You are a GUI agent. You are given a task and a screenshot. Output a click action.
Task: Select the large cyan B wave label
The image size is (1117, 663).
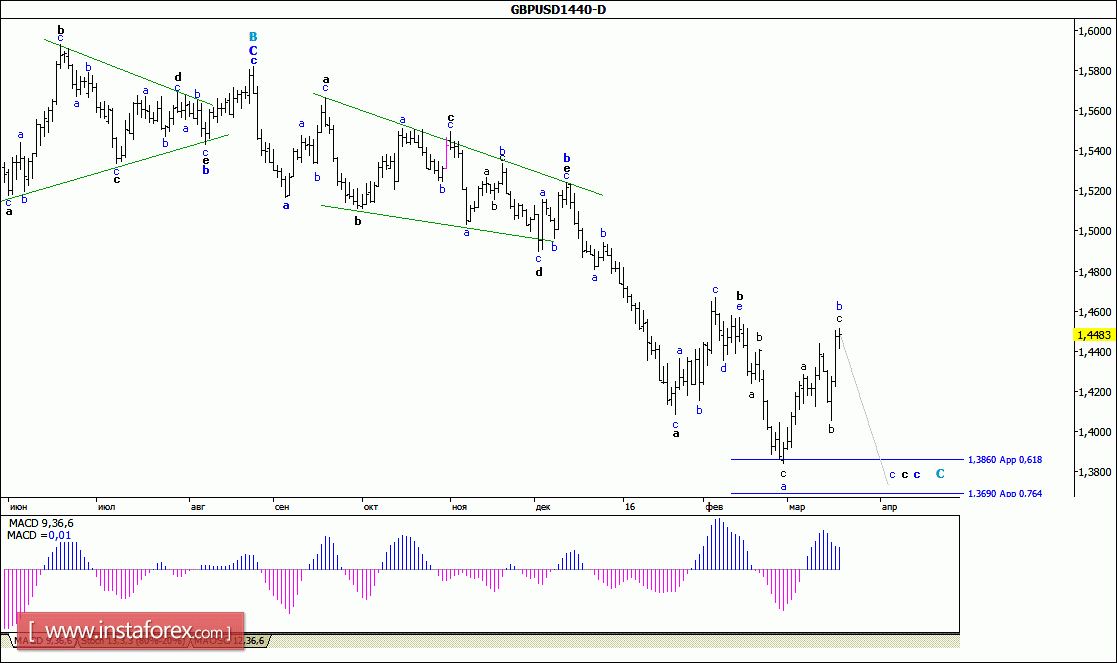click(253, 36)
